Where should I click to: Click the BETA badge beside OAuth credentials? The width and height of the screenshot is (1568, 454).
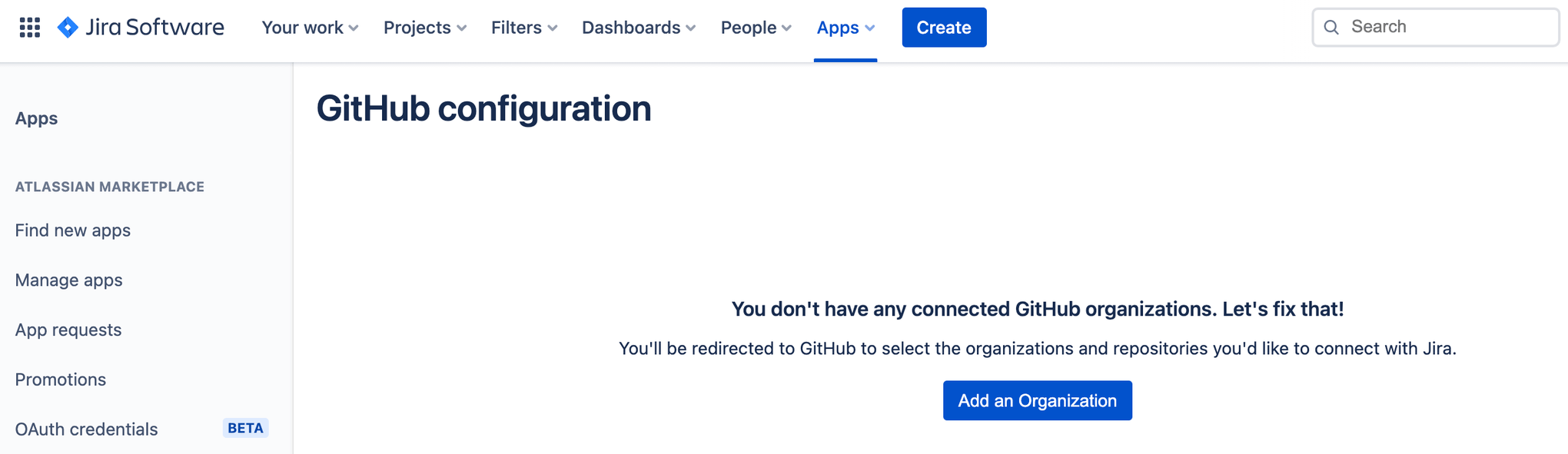[245, 428]
